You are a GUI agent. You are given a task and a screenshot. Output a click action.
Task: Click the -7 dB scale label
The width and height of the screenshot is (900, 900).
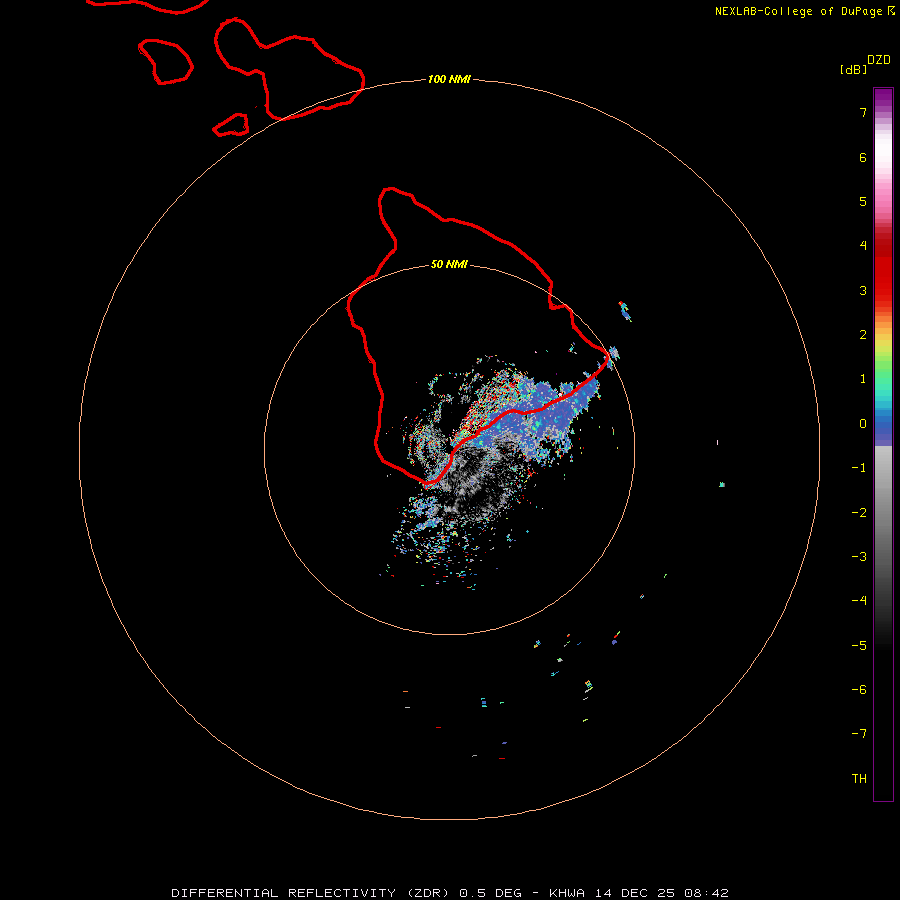pos(859,734)
